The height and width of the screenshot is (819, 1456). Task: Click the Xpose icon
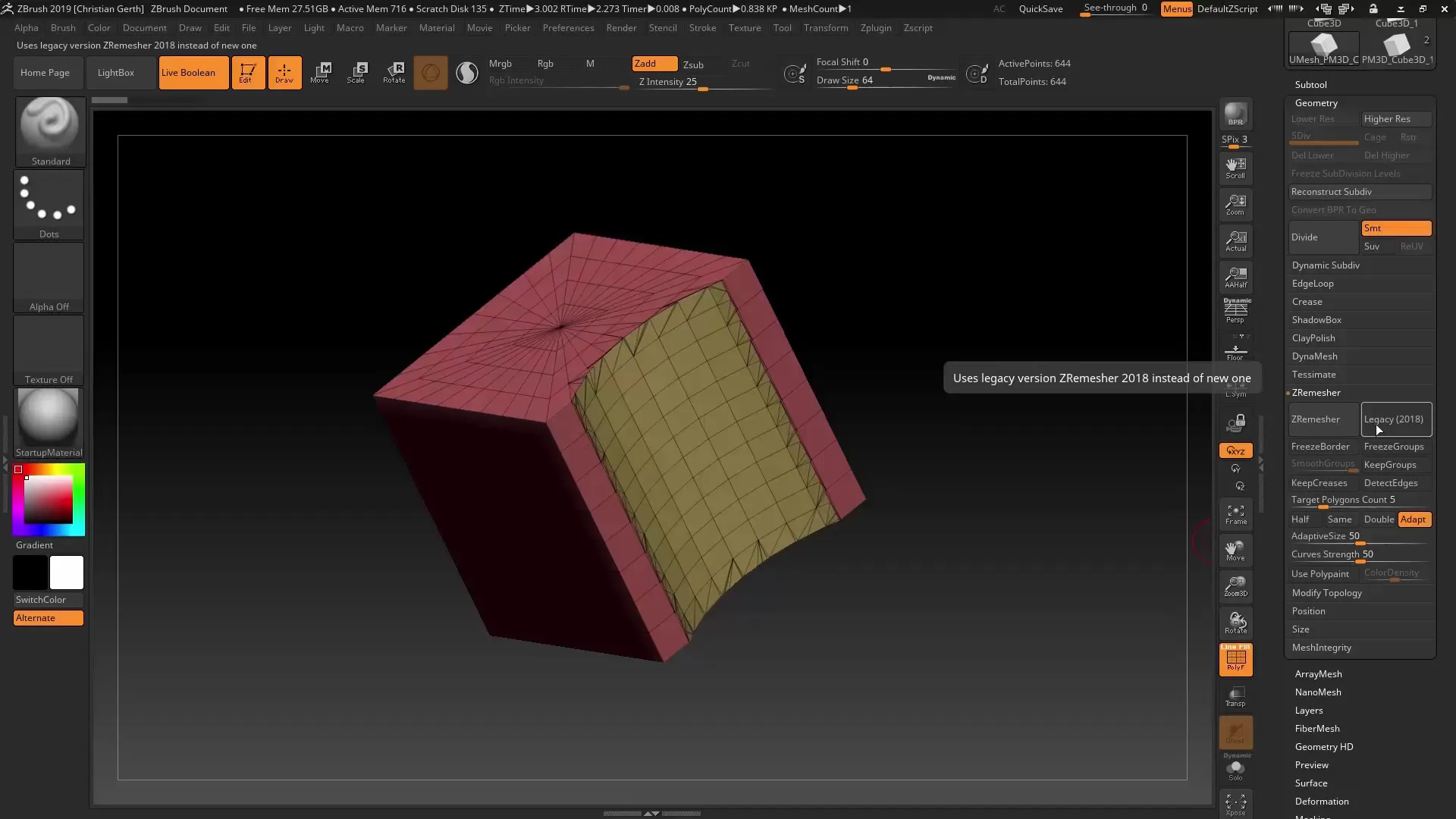tap(1235, 805)
